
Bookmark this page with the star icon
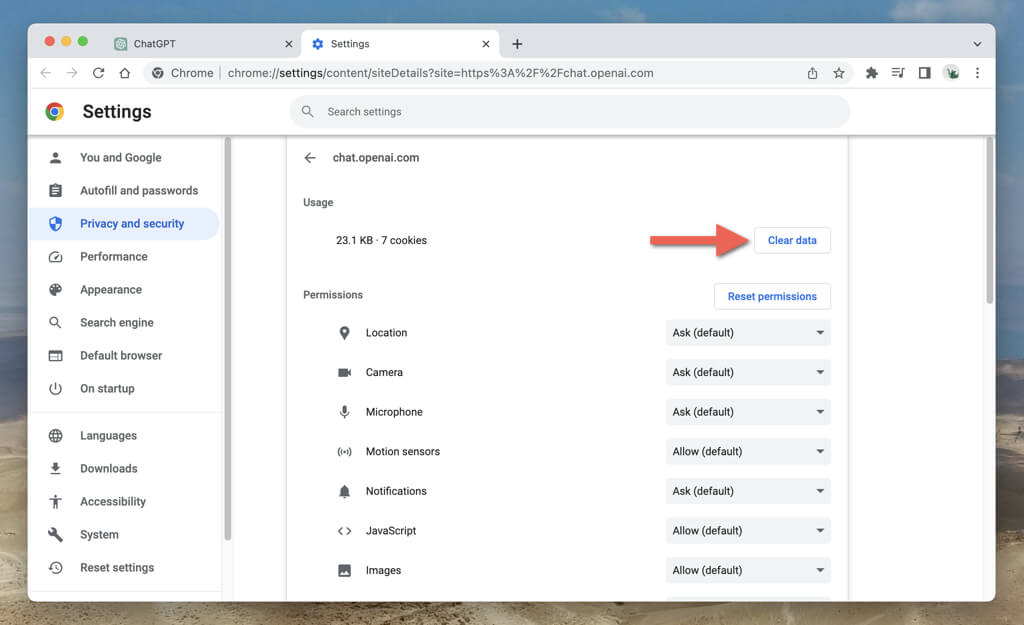[839, 73]
